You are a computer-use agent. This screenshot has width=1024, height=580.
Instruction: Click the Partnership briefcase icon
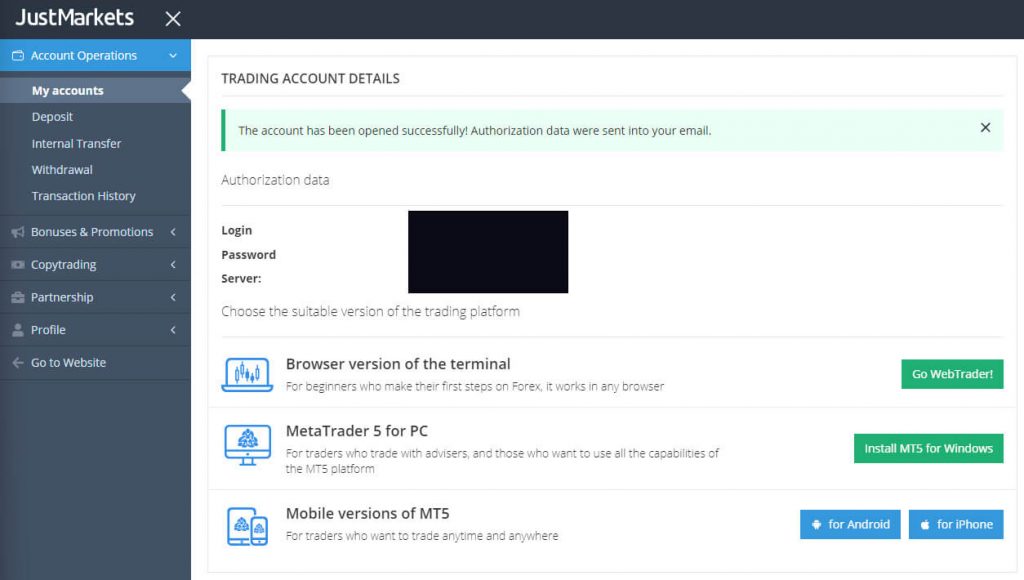coord(17,298)
